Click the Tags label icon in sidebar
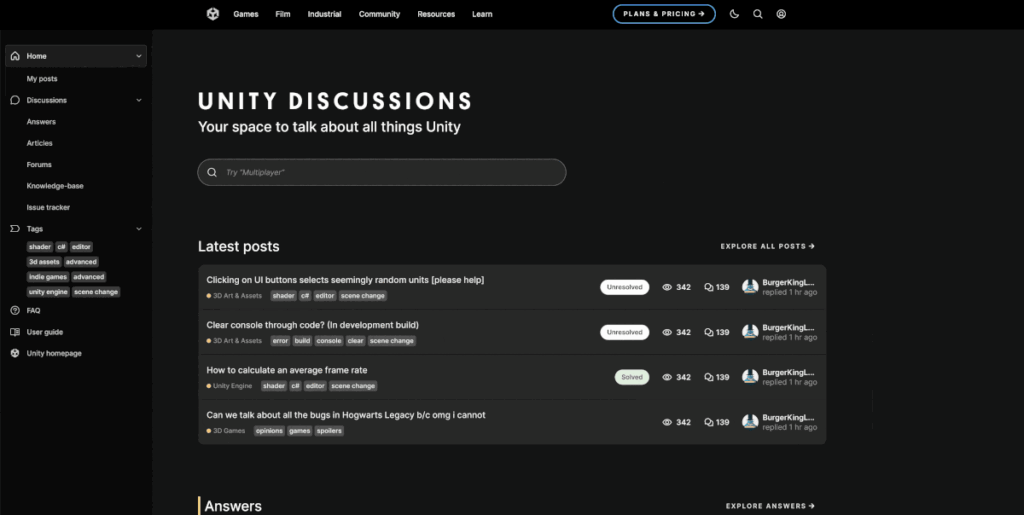This screenshot has height=515, width=1024. click(15, 229)
